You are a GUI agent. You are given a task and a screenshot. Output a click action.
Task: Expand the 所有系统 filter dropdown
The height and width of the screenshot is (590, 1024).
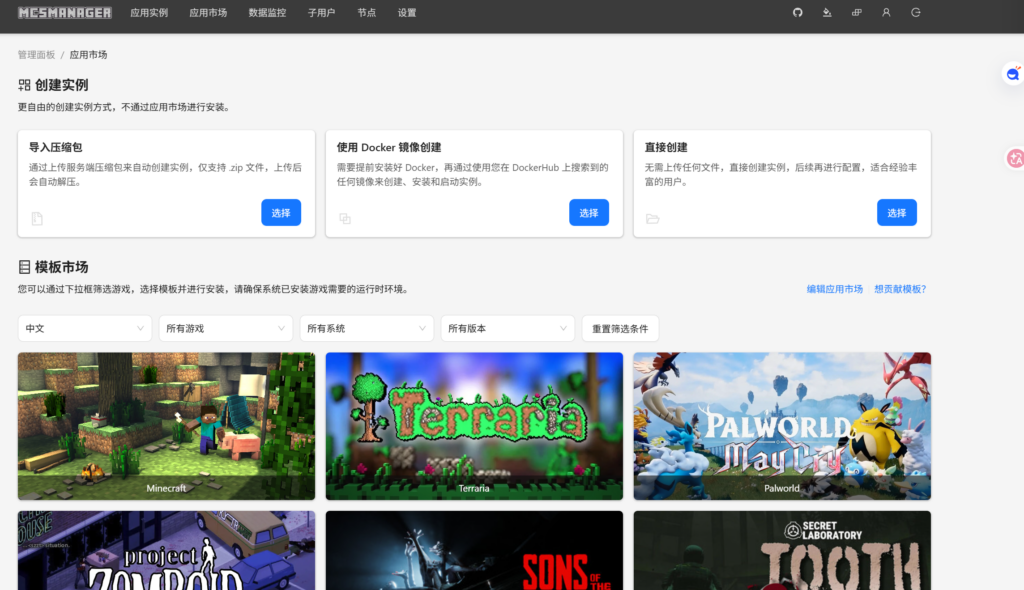coord(367,328)
